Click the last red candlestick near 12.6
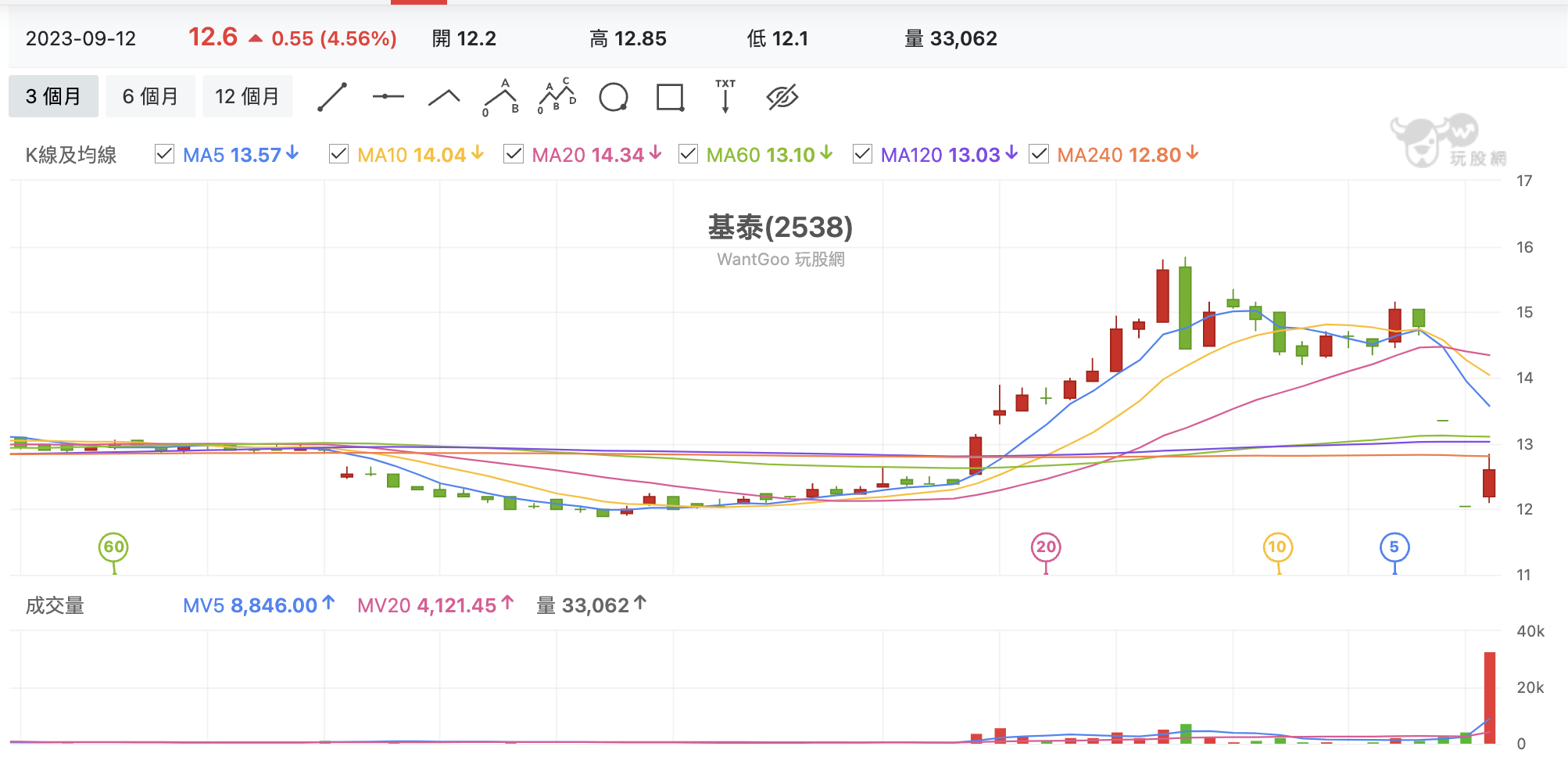The width and height of the screenshot is (1568, 757). point(1489,483)
